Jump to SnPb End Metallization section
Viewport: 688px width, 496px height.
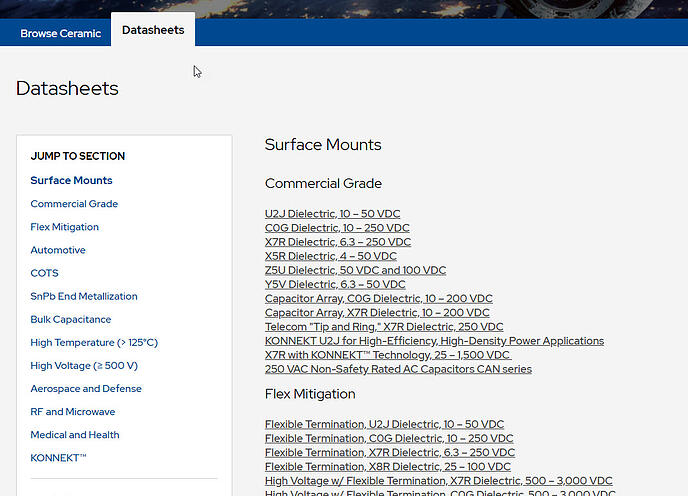pos(84,296)
